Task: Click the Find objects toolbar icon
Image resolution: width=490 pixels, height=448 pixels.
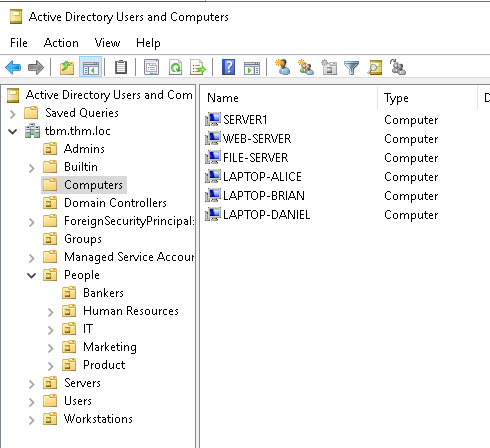Action: [375, 67]
